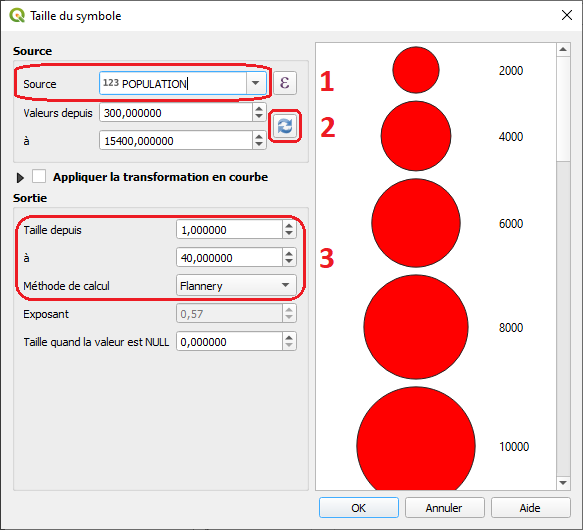This screenshot has width=583, height=530.
Task: Increase the NULL value size with up arrow
Action: pos(289,337)
